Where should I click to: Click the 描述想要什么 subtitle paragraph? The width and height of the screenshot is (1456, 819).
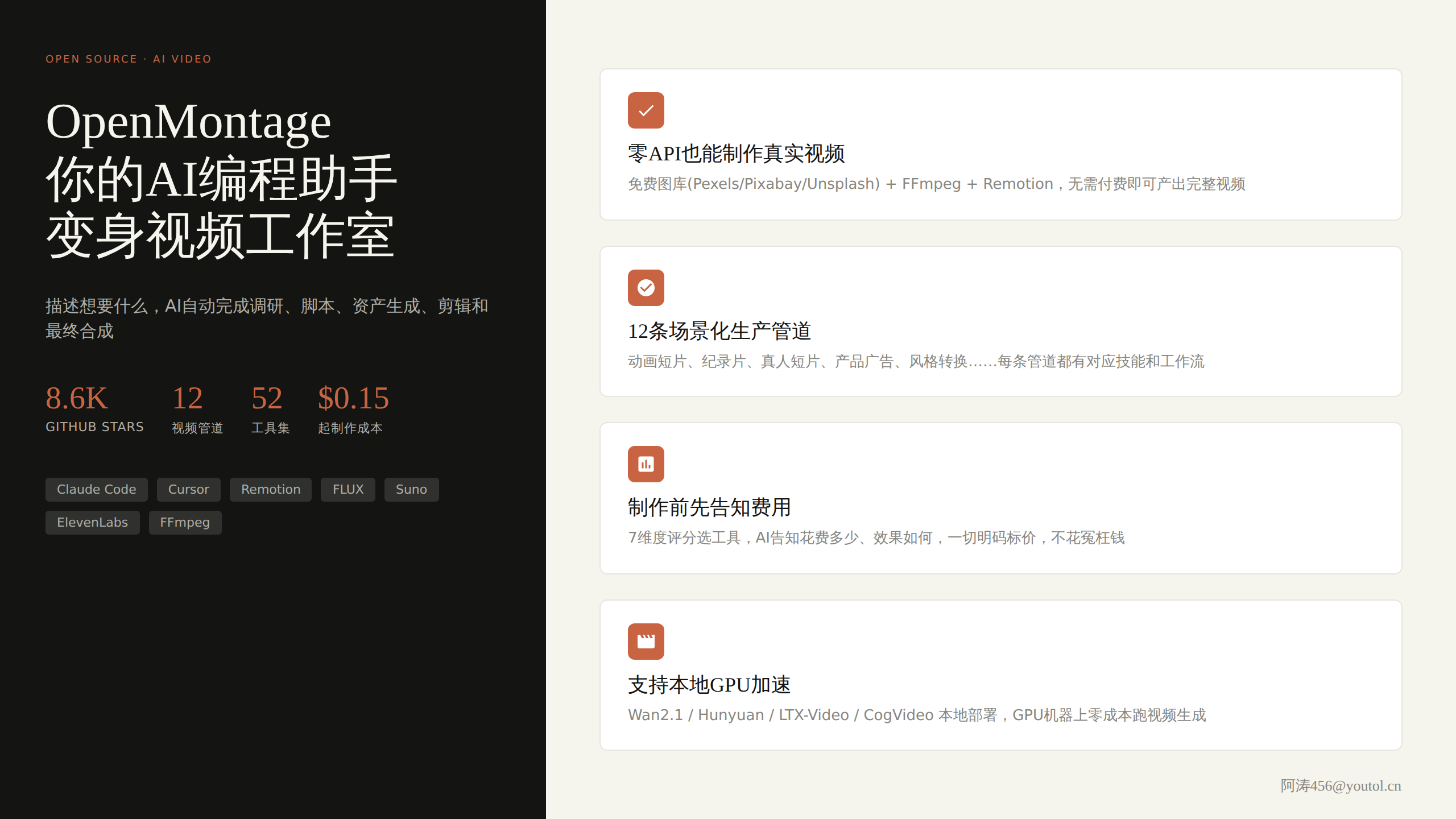[267, 318]
